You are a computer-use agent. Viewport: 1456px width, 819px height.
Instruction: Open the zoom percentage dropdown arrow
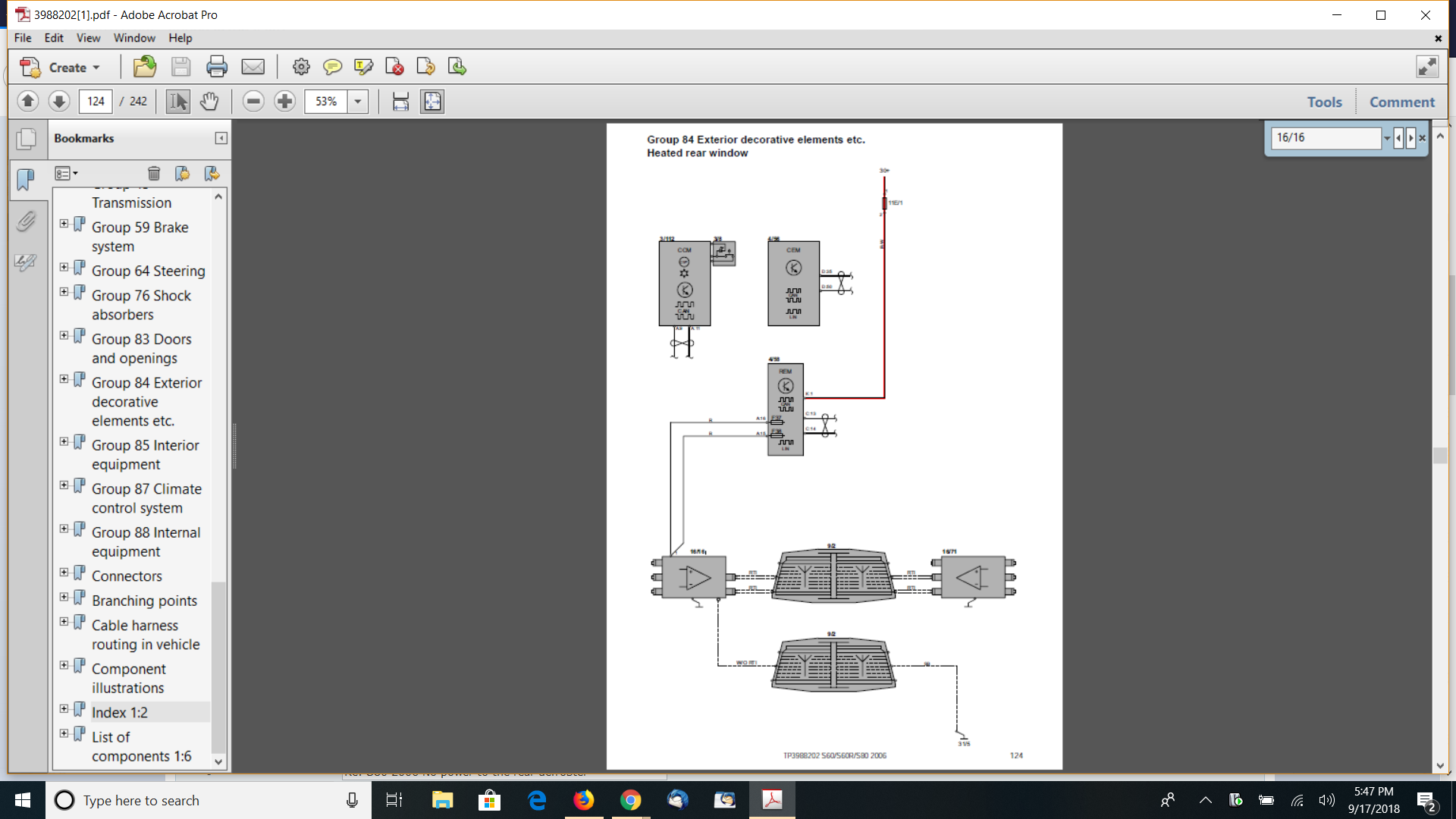pos(357,102)
